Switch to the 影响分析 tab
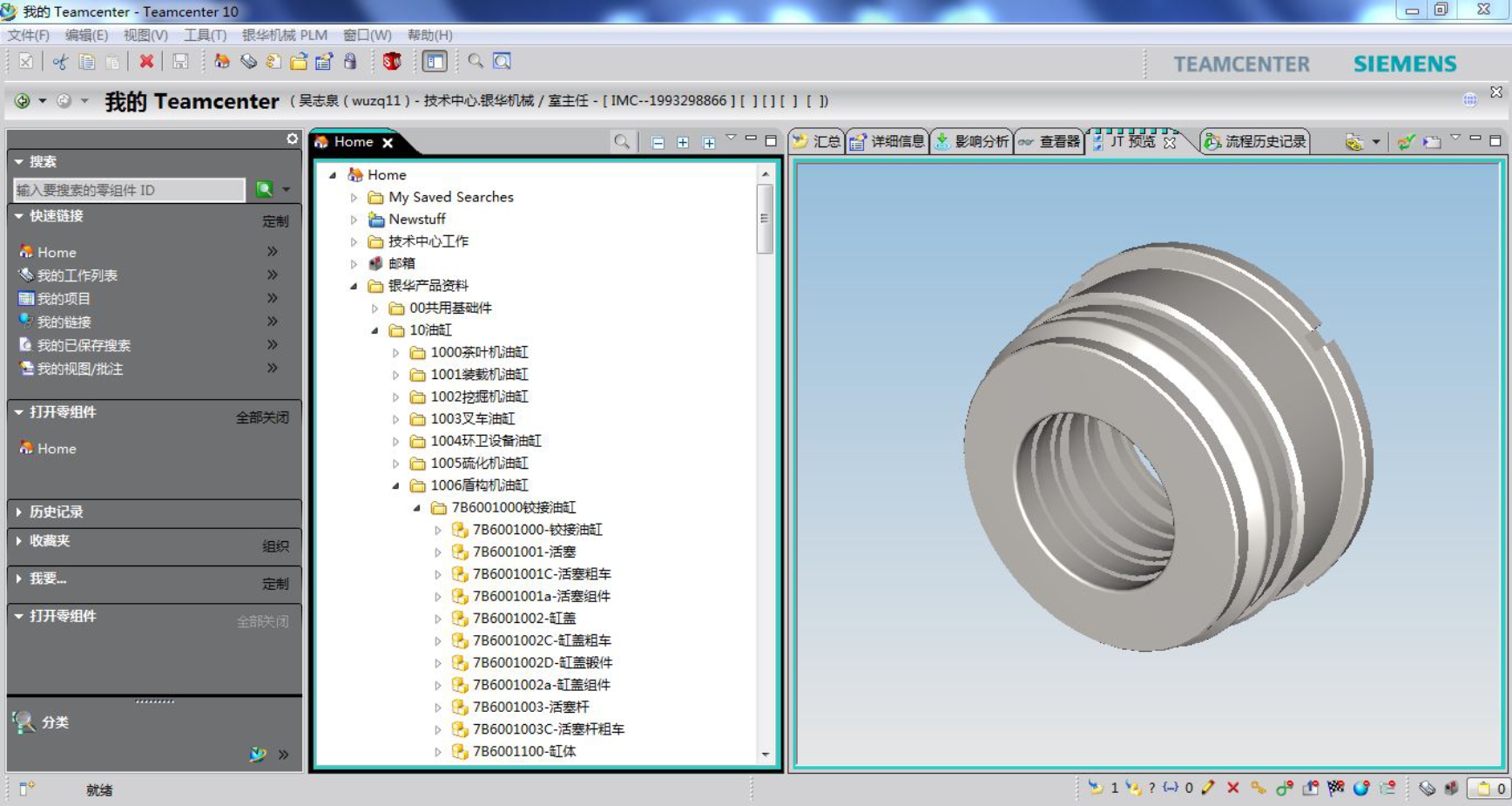1512x806 pixels. point(972,142)
